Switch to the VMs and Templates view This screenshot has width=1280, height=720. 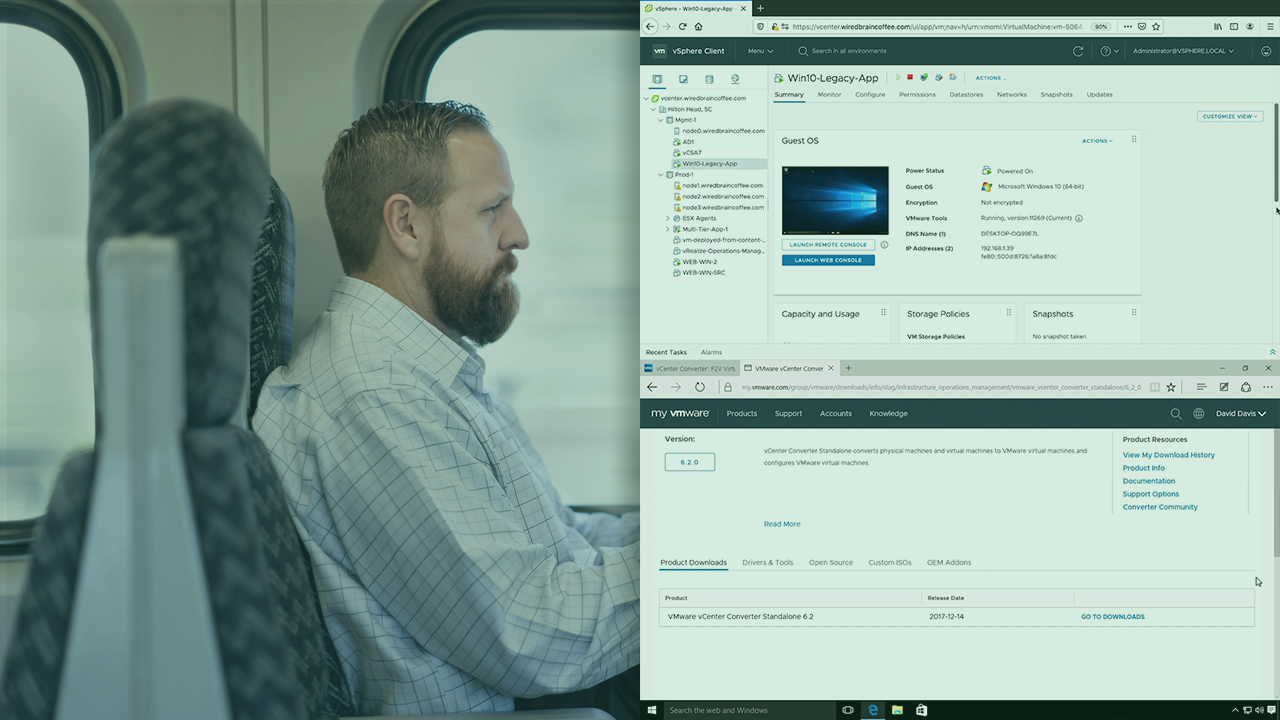[683, 79]
